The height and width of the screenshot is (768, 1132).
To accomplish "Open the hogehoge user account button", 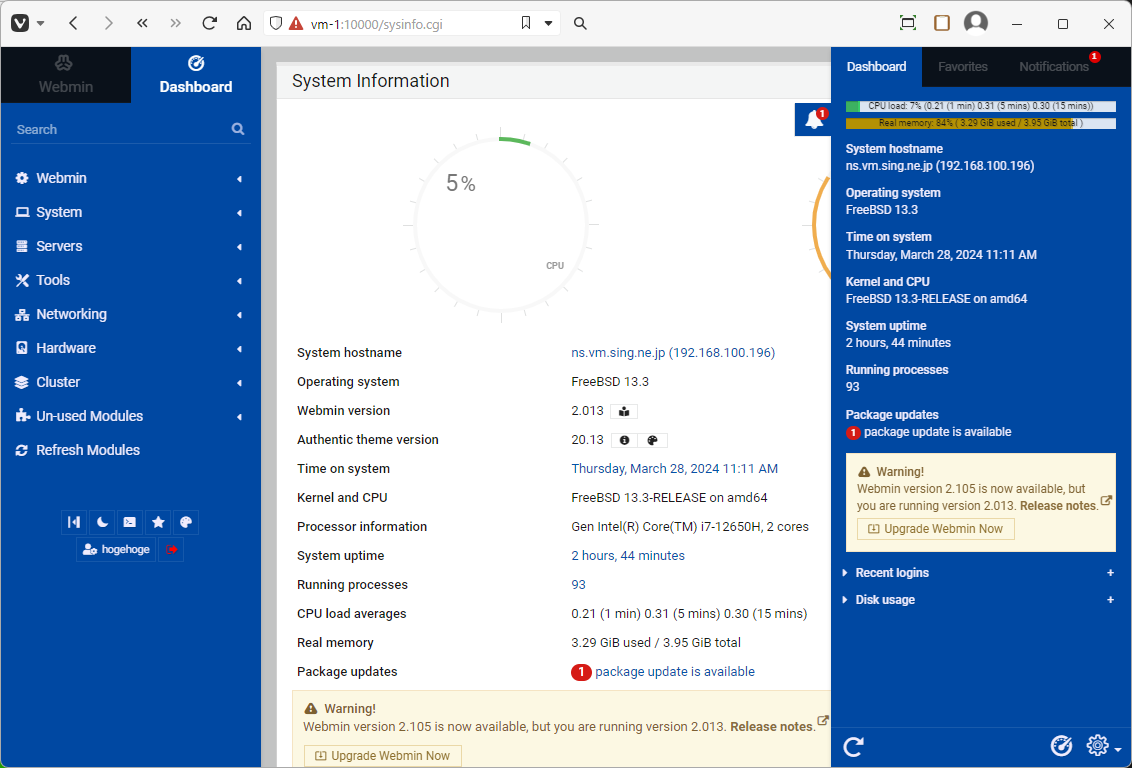I will pos(116,549).
